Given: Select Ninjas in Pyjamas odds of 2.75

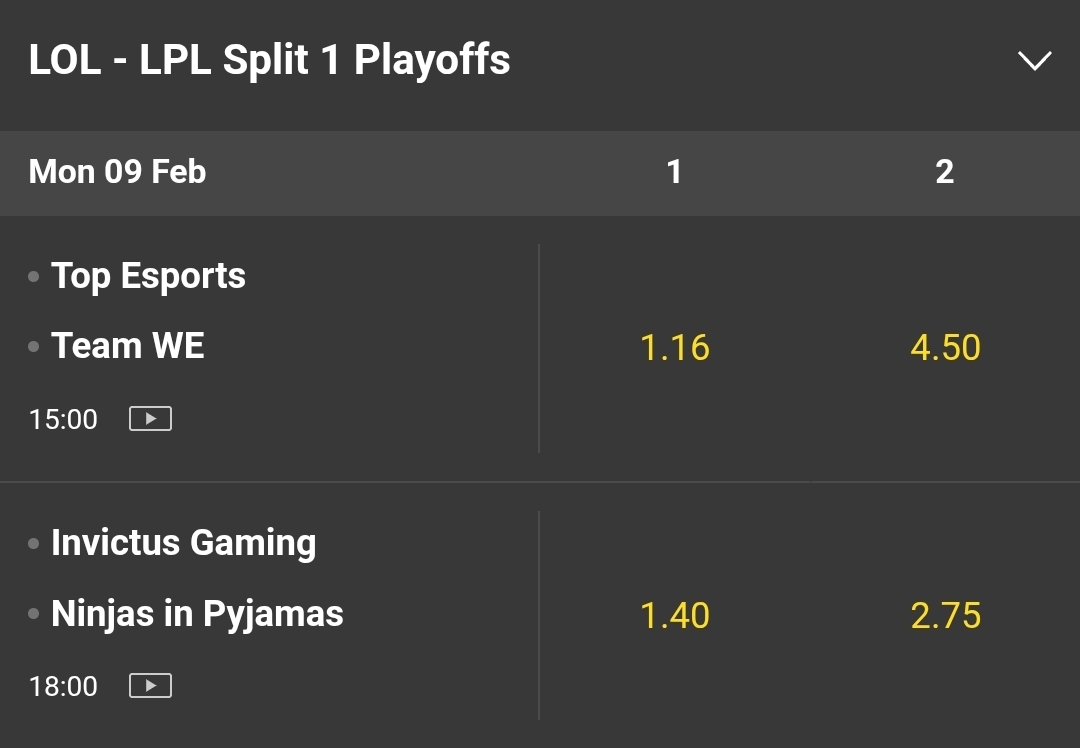Looking at the screenshot, I should (945, 615).
